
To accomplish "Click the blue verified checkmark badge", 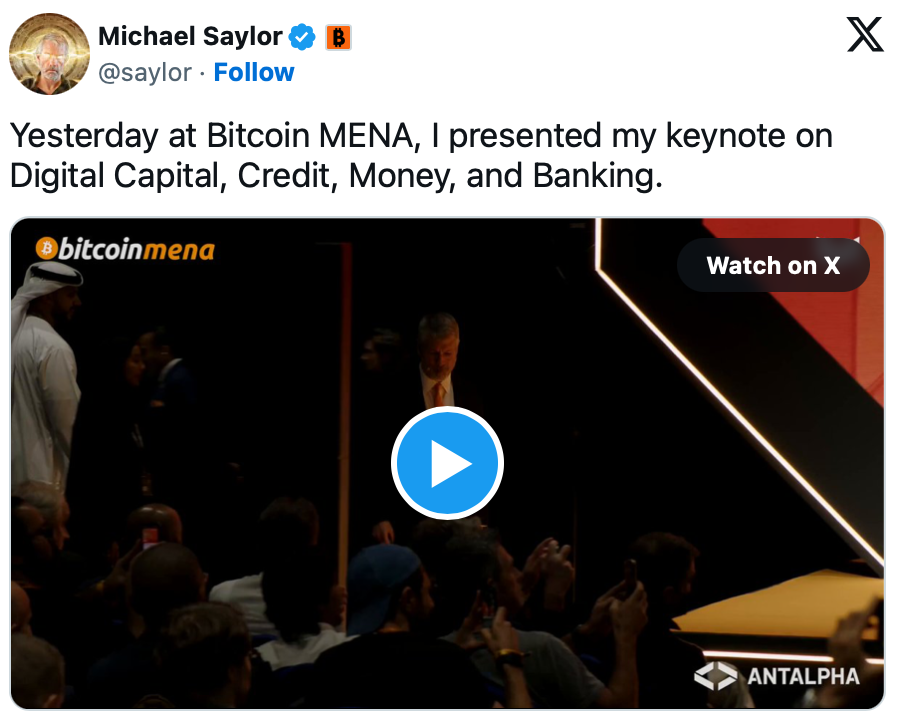I will 302,38.
